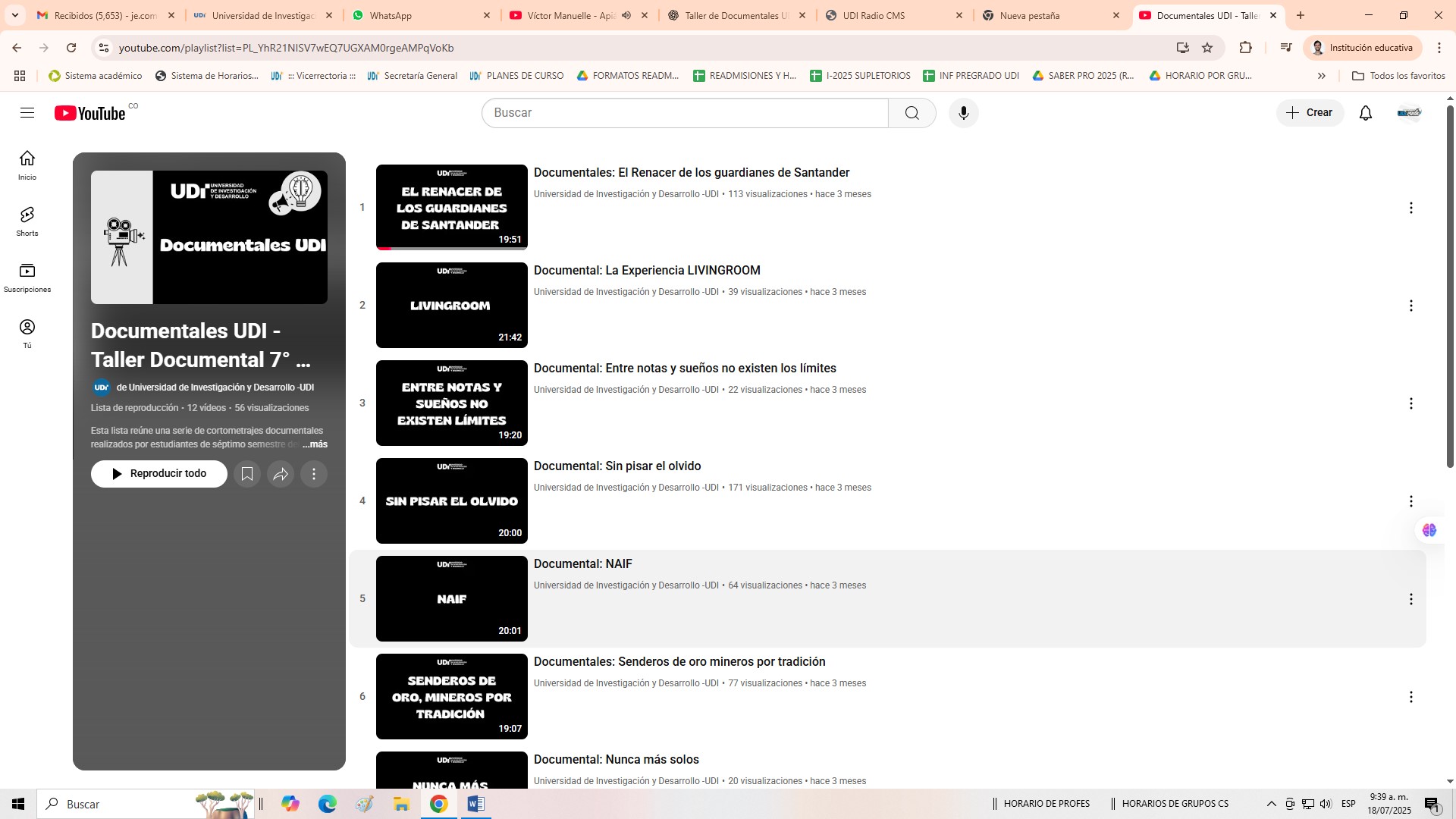Viewport: 1456px width, 819px height.
Task: Share the playlist via the arrow icon
Action: 281,474
